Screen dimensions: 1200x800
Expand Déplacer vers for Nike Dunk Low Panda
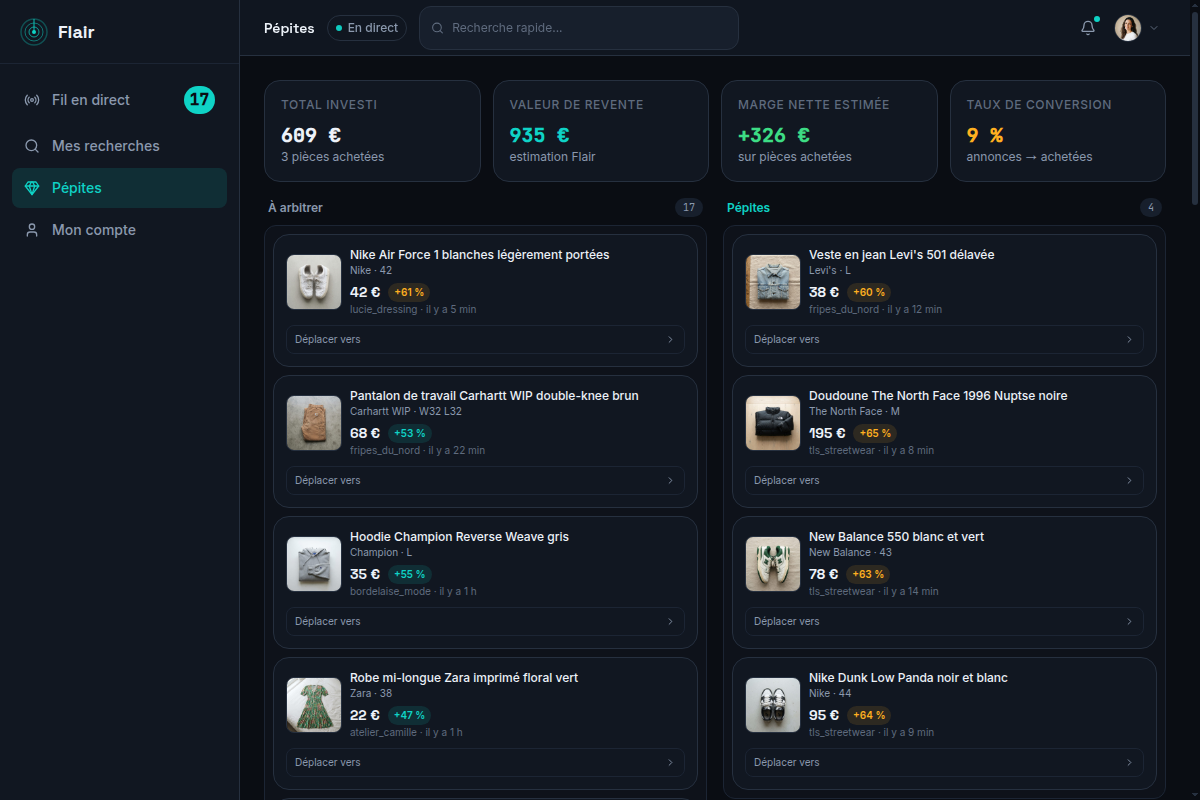click(944, 762)
